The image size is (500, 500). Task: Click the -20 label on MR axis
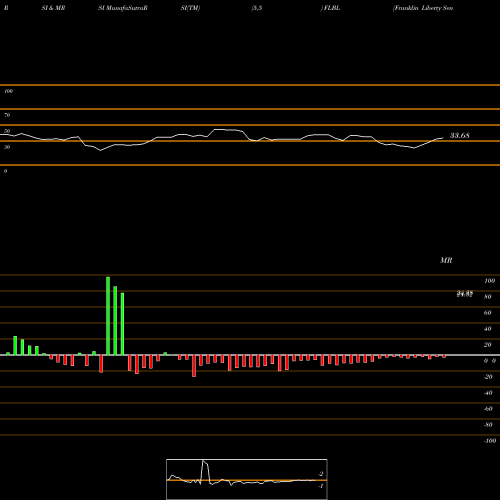(x=488, y=377)
